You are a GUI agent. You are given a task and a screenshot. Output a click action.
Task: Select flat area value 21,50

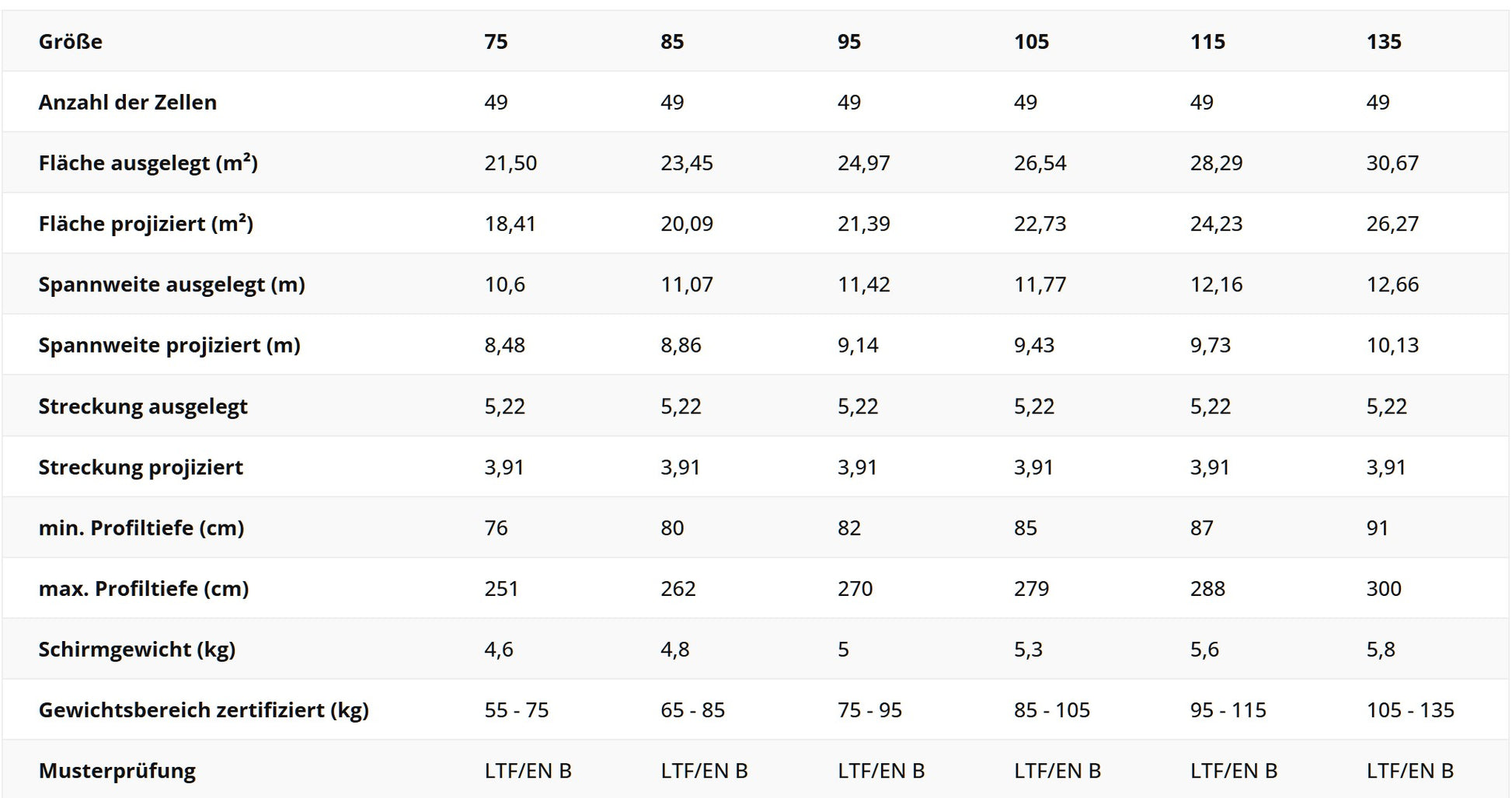click(510, 163)
